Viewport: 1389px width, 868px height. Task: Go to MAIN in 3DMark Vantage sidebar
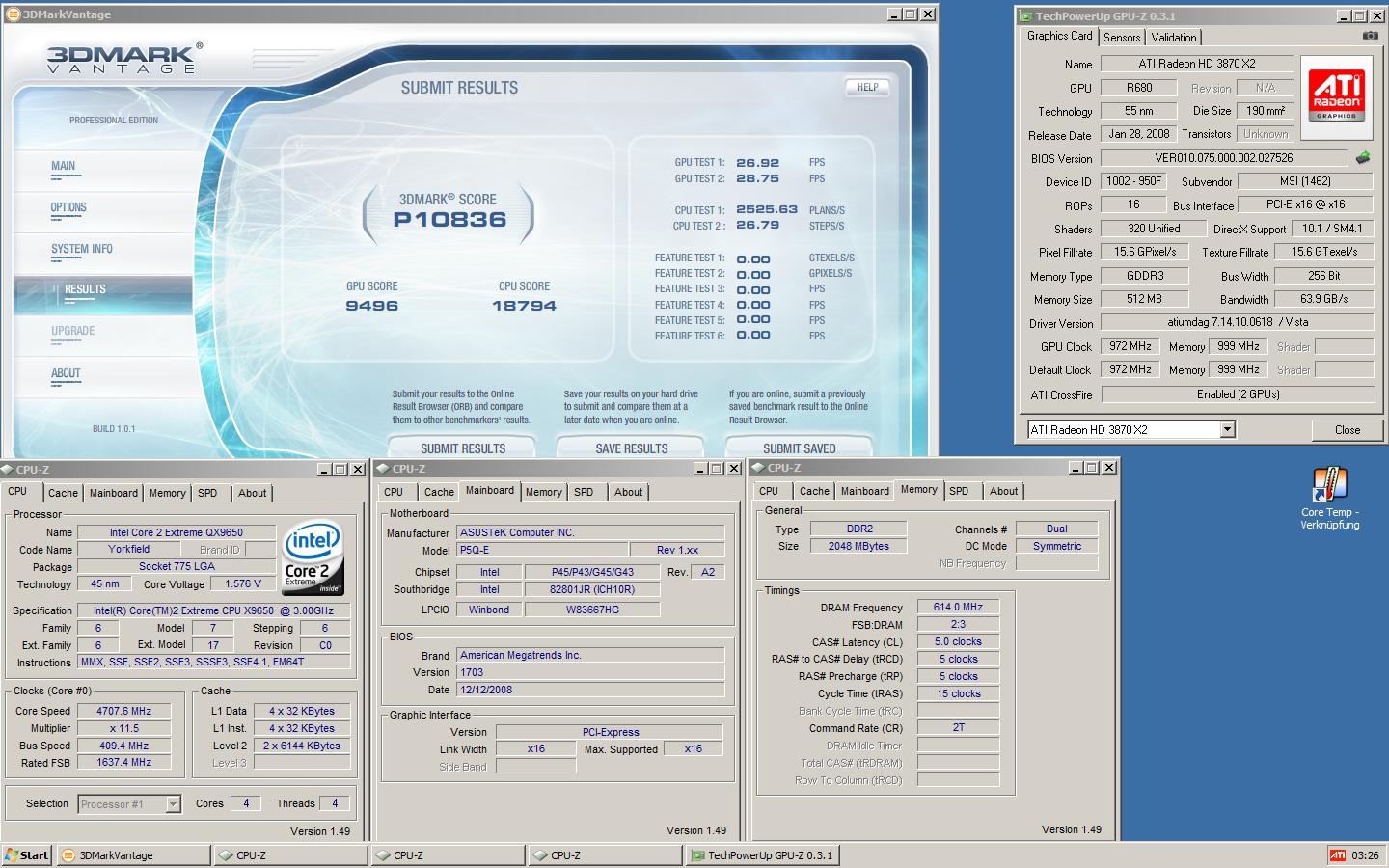[64, 166]
